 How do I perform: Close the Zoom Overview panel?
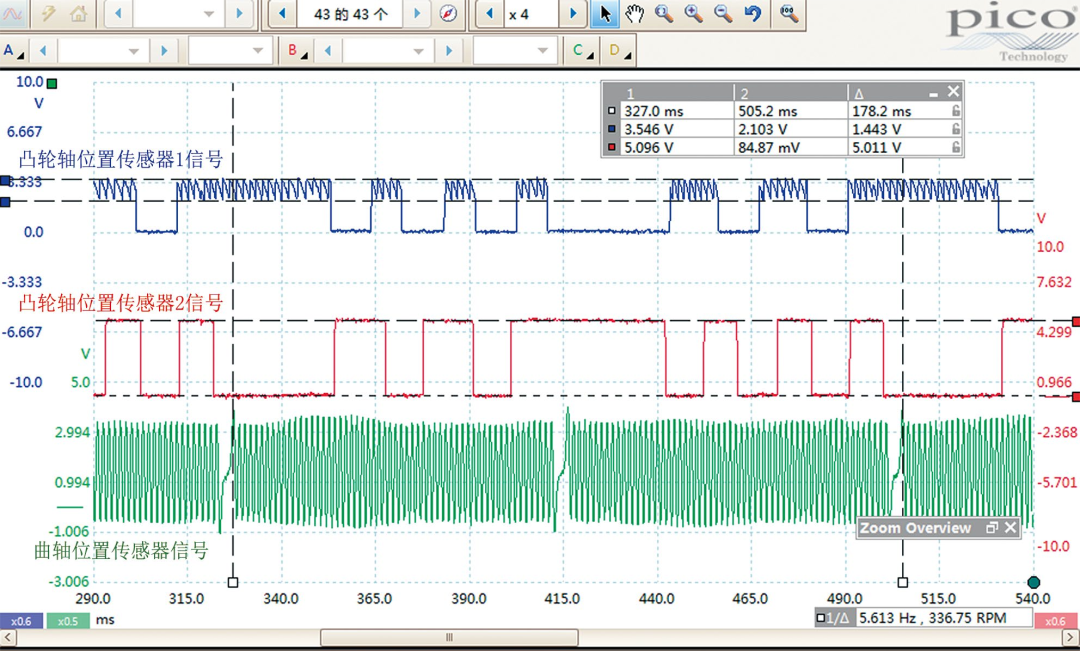(x=1010, y=528)
